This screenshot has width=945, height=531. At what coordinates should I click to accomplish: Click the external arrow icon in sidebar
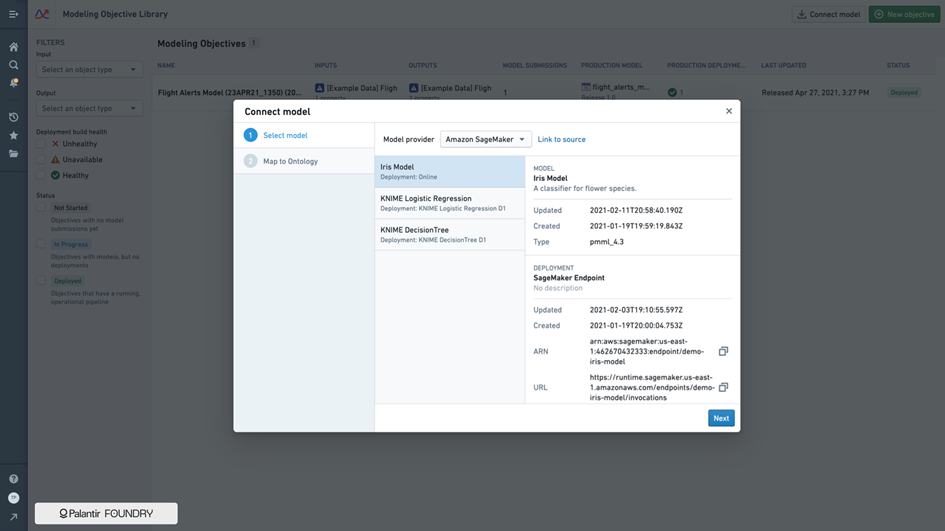13,517
